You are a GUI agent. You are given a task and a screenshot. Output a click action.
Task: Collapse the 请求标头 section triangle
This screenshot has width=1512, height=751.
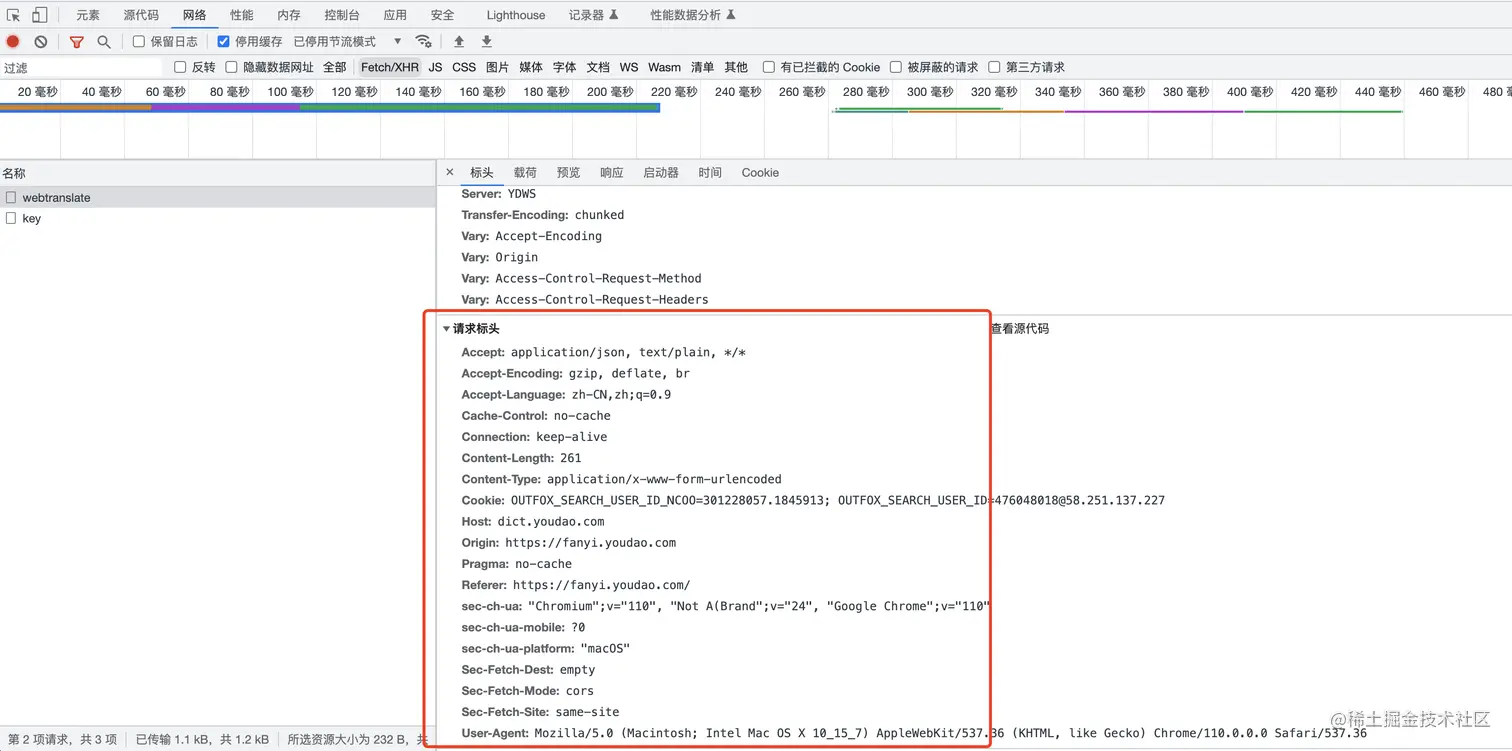tap(446, 328)
